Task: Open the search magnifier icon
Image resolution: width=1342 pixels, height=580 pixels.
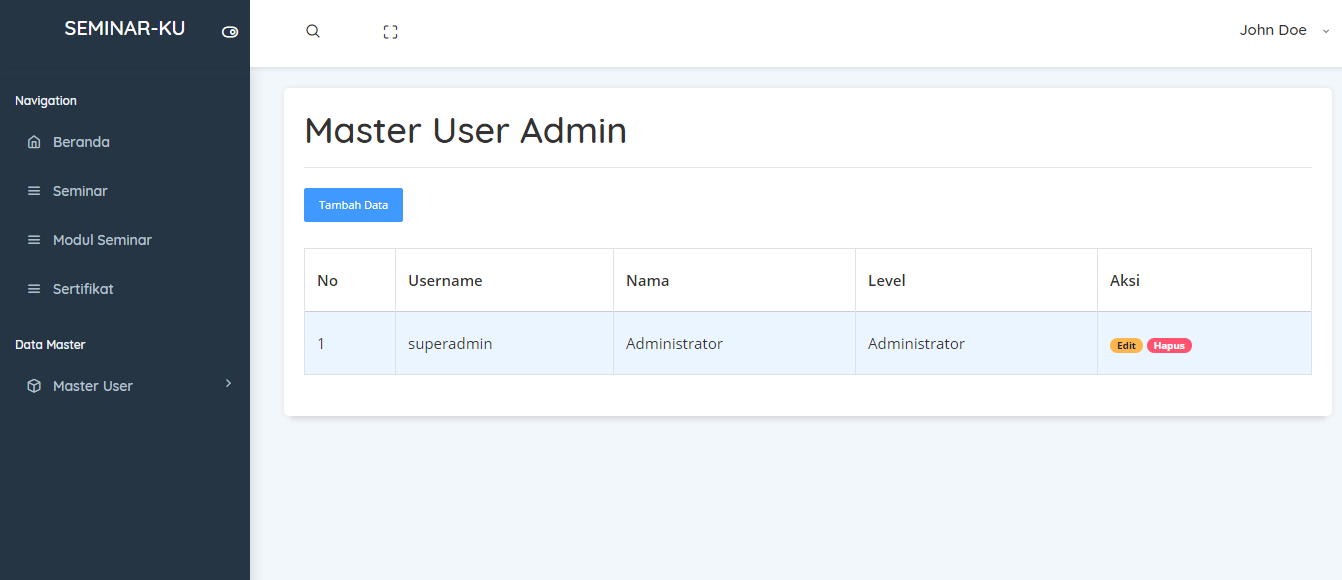Action: point(312,31)
